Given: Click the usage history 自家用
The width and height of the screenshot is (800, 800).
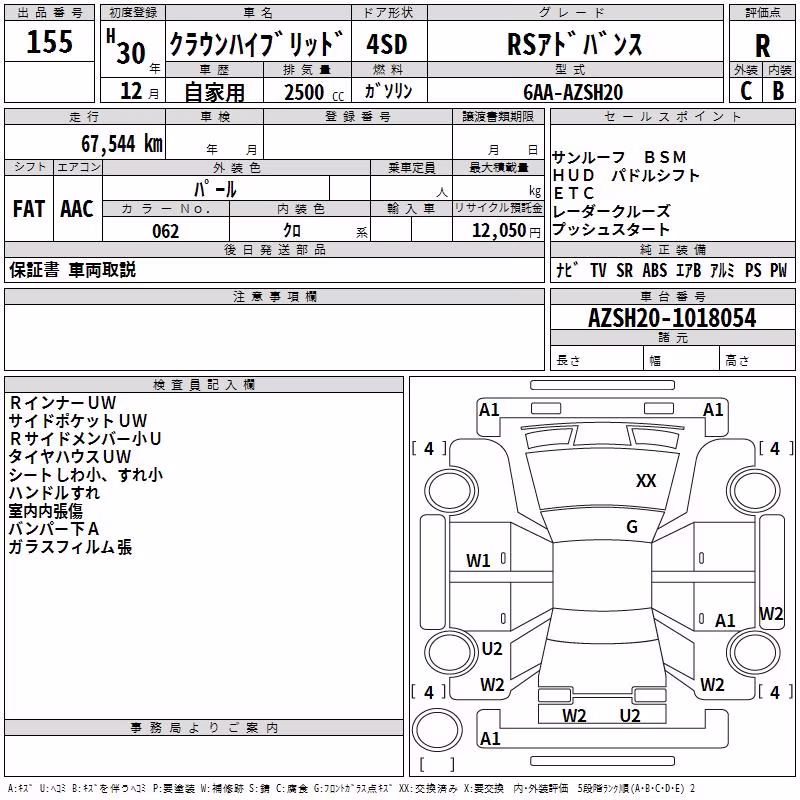Looking at the screenshot, I should (x=214, y=92).
